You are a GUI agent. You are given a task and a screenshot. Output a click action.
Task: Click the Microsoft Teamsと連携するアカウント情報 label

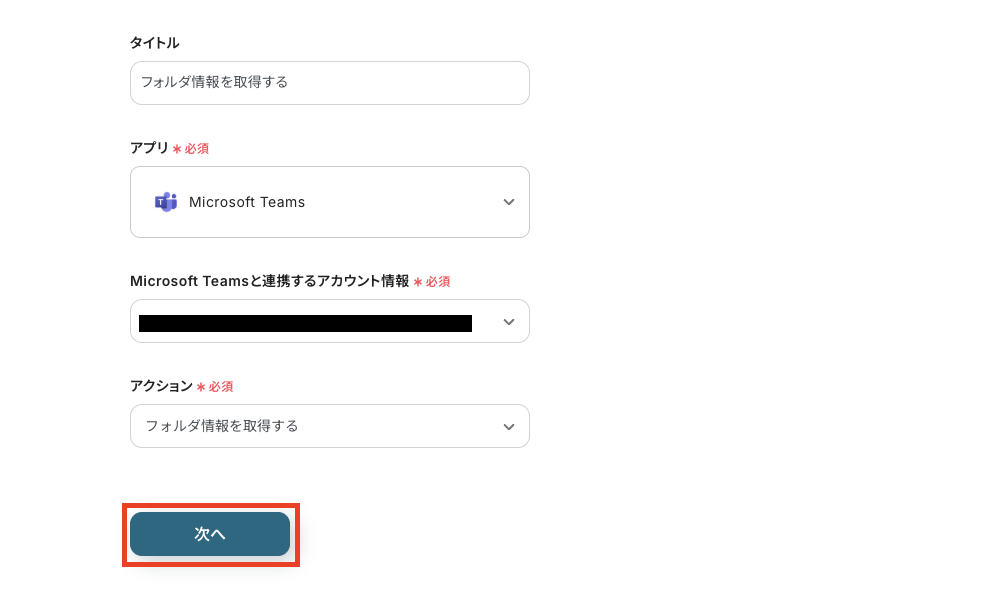[x=269, y=281]
